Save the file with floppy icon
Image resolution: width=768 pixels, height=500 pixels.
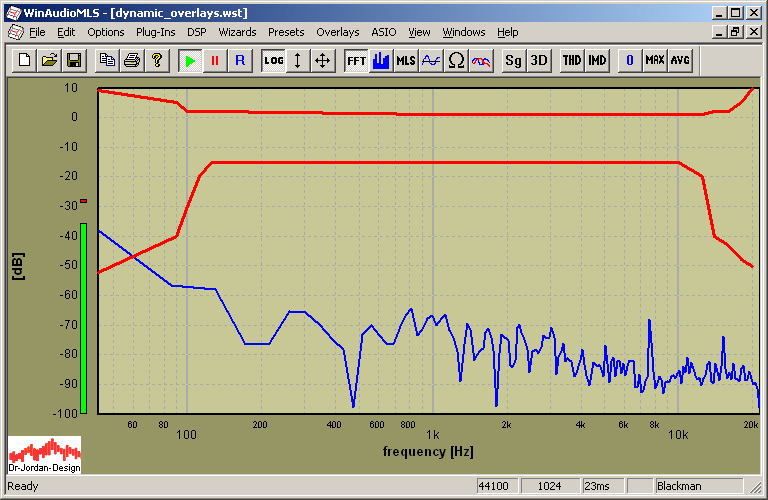coord(73,60)
